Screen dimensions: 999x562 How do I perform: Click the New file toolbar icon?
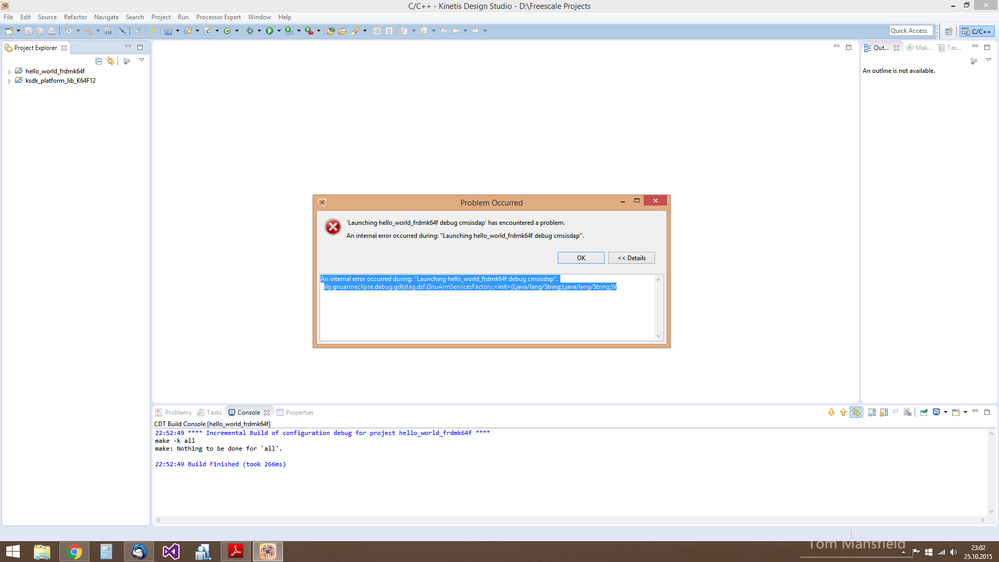tap(9, 31)
